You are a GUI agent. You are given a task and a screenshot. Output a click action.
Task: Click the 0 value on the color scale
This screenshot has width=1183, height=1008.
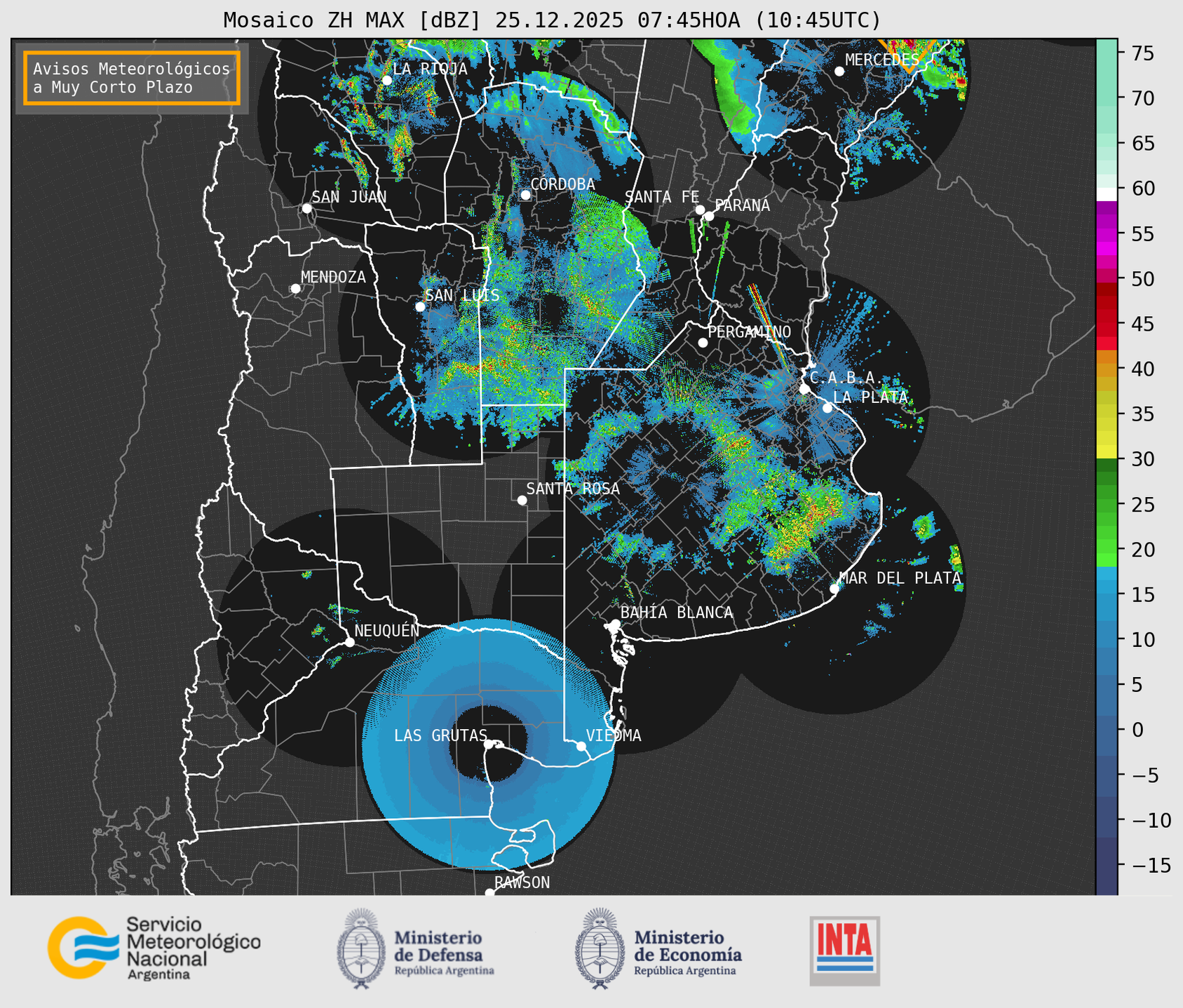click(x=1137, y=730)
